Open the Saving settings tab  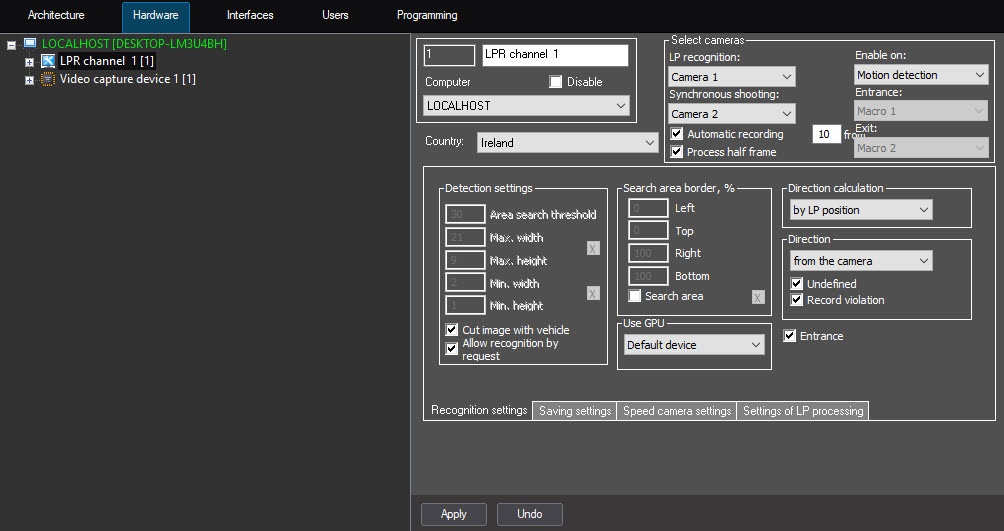574,411
